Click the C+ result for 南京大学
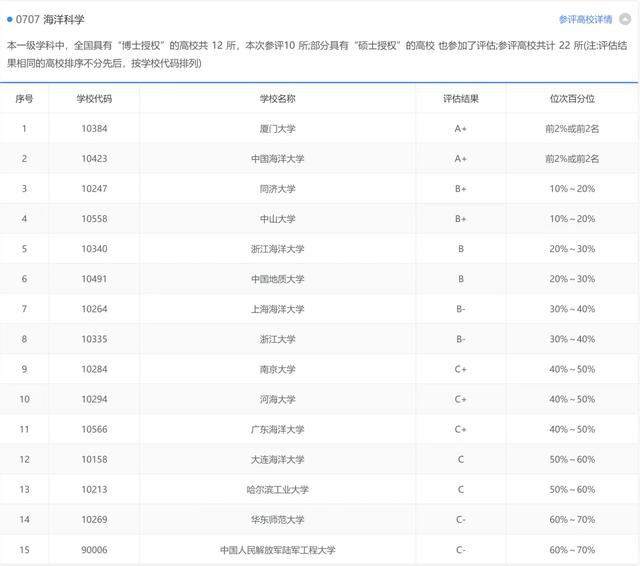 (x=461, y=369)
